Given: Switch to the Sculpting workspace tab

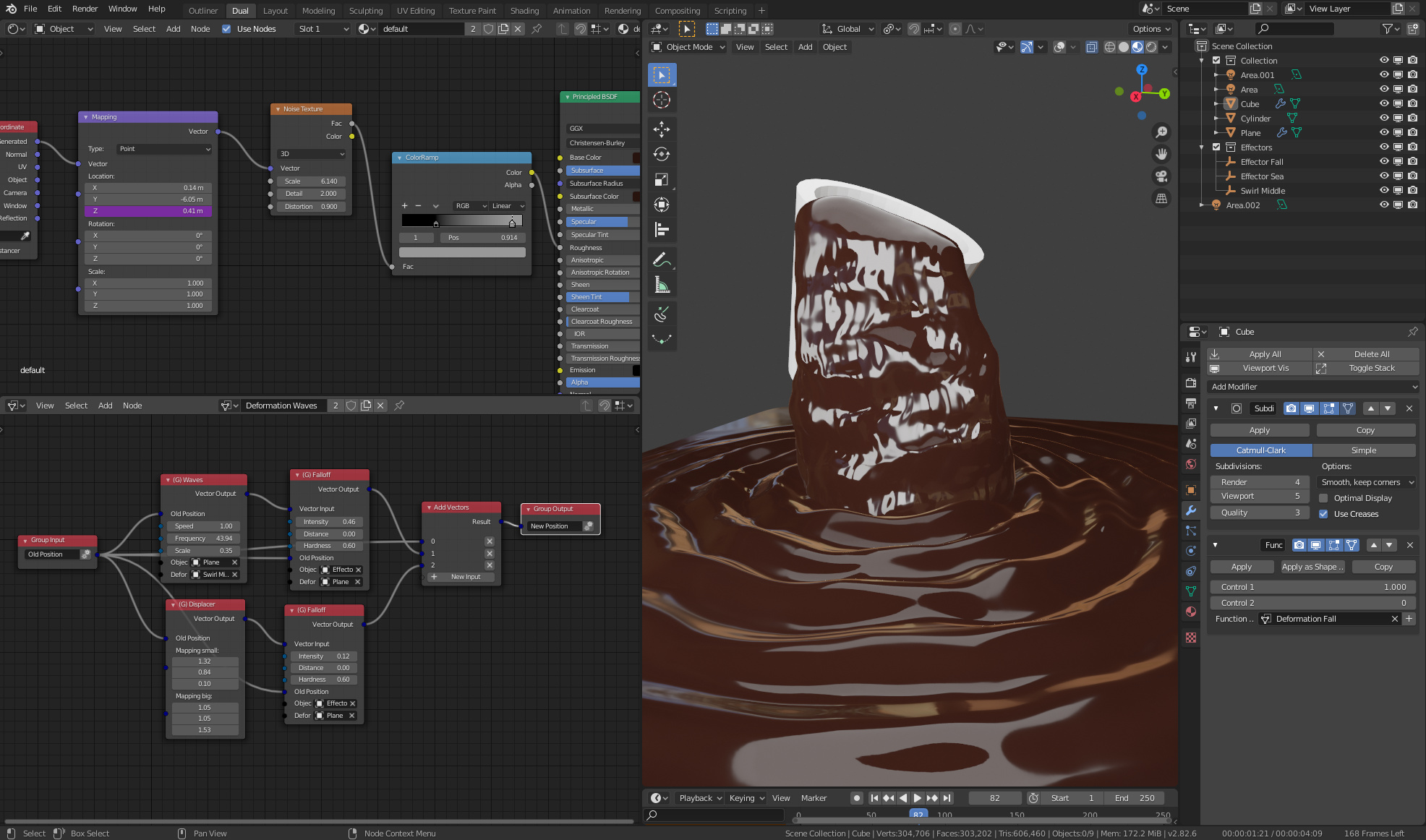Looking at the screenshot, I should [366, 11].
